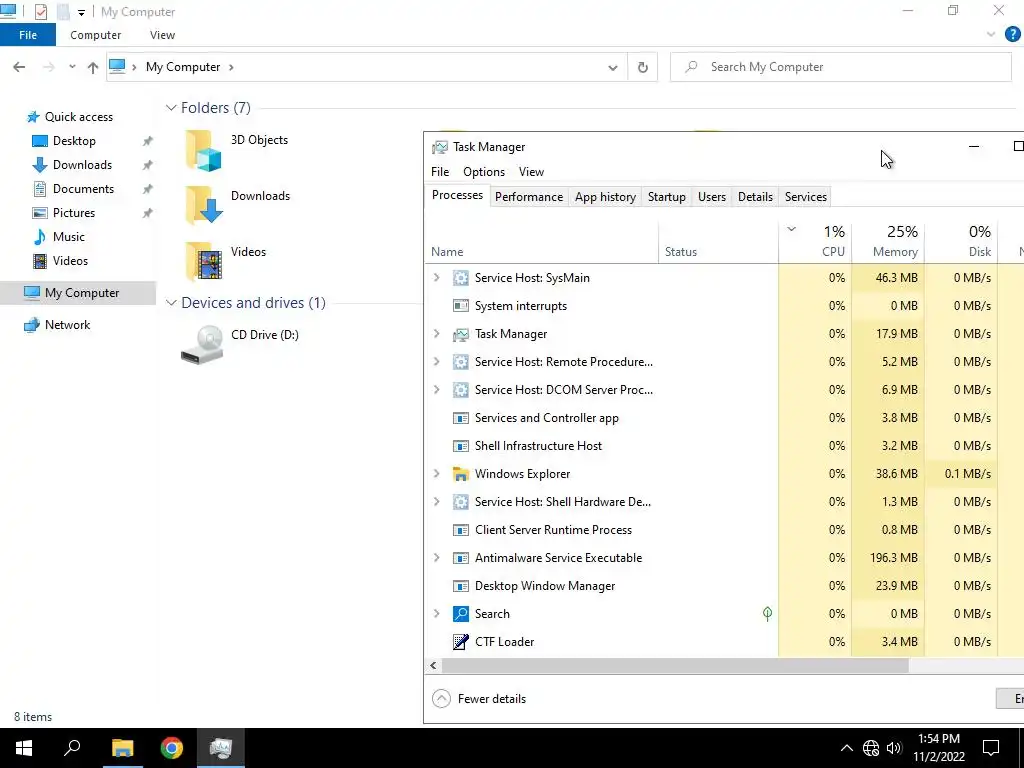Open the Task Manager File menu
Viewport: 1024px width, 768px height.
(x=440, y=172)
